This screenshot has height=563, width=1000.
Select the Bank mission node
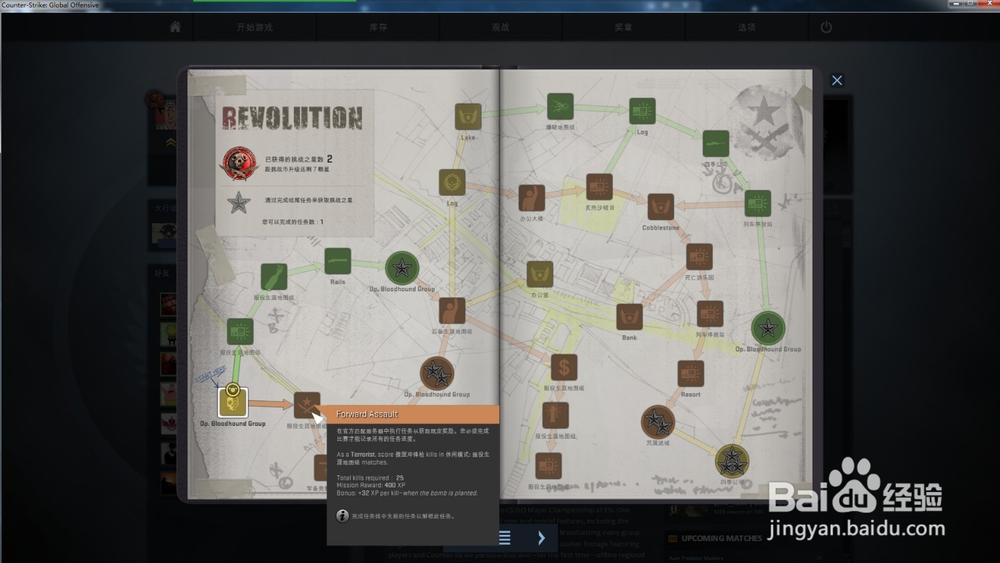[x=629, y=318]
